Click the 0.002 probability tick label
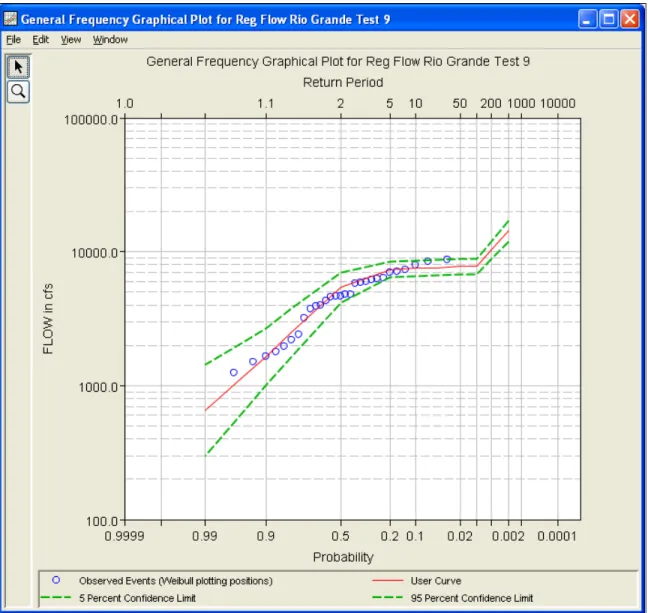 pyautogui.click(x=508, y=536)
